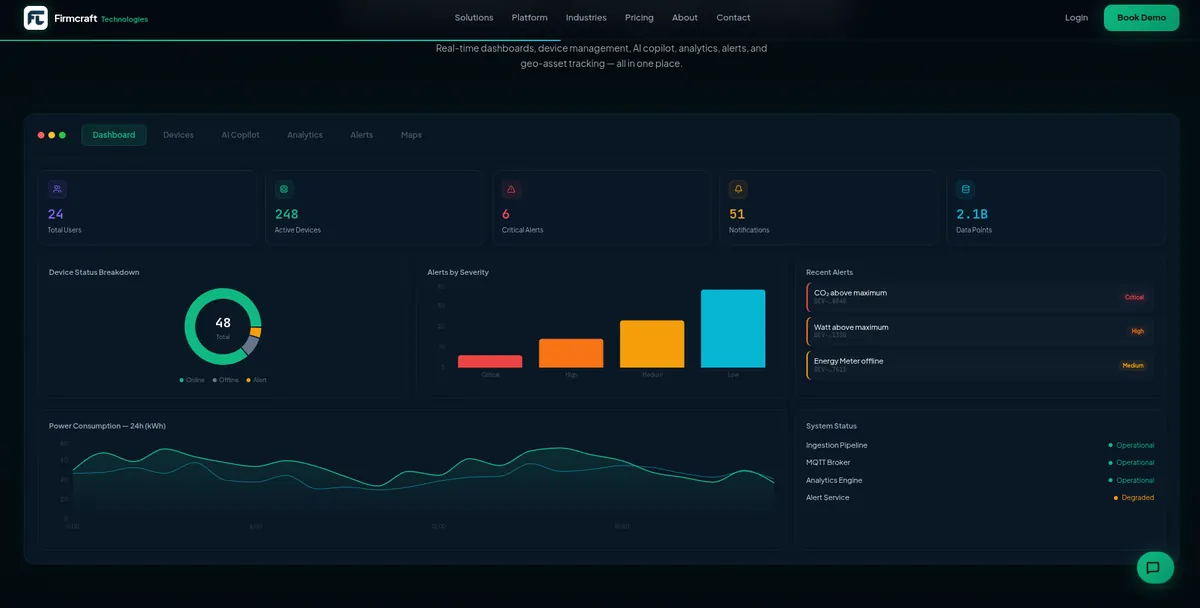Viewport: 1200px width, 608px height.
Task: Open the Contact page
Action: click(x=733, y=18)
